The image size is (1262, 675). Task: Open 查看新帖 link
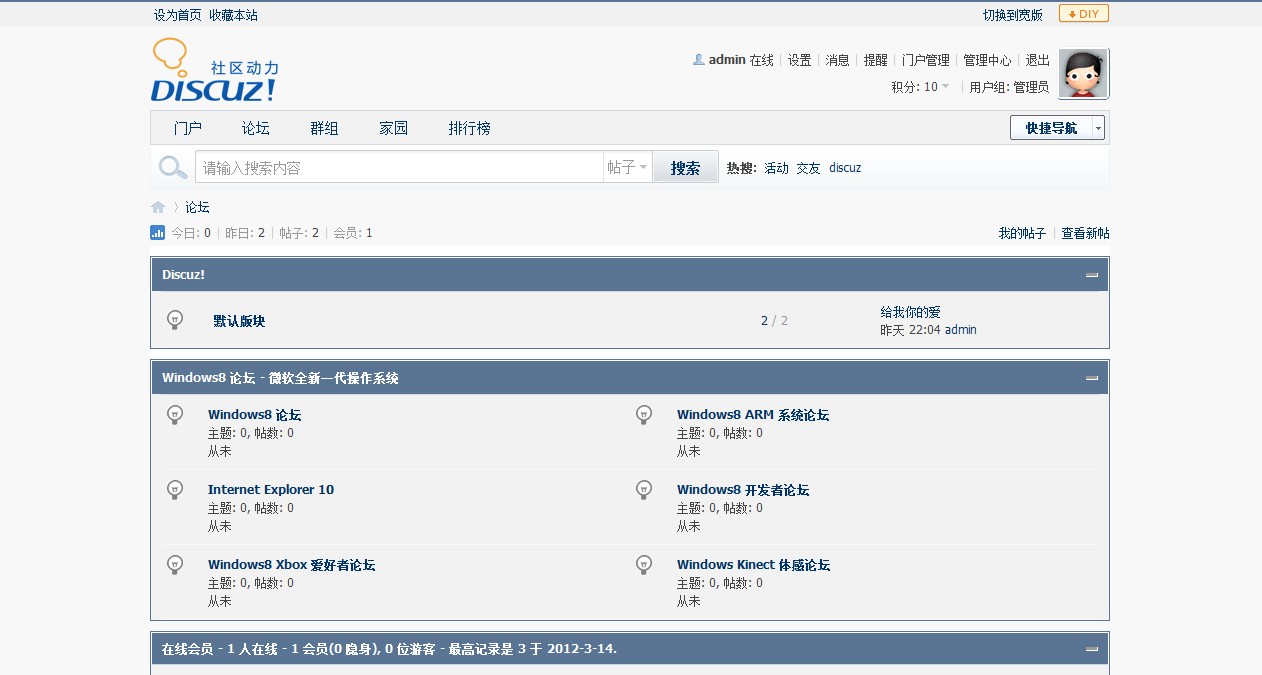coord(1085,233)
